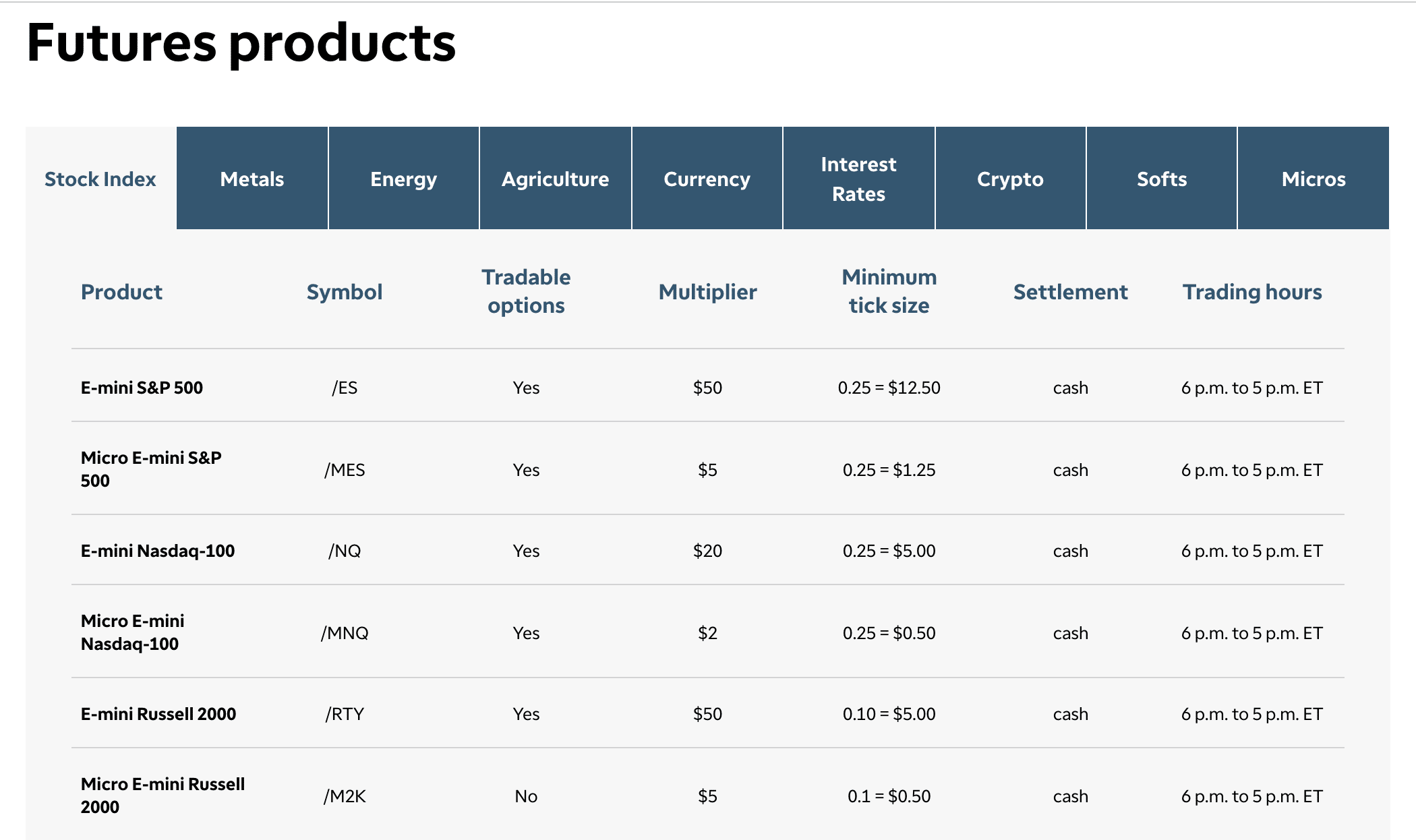Switch to the Softs tab

[x=1162, y=179]
